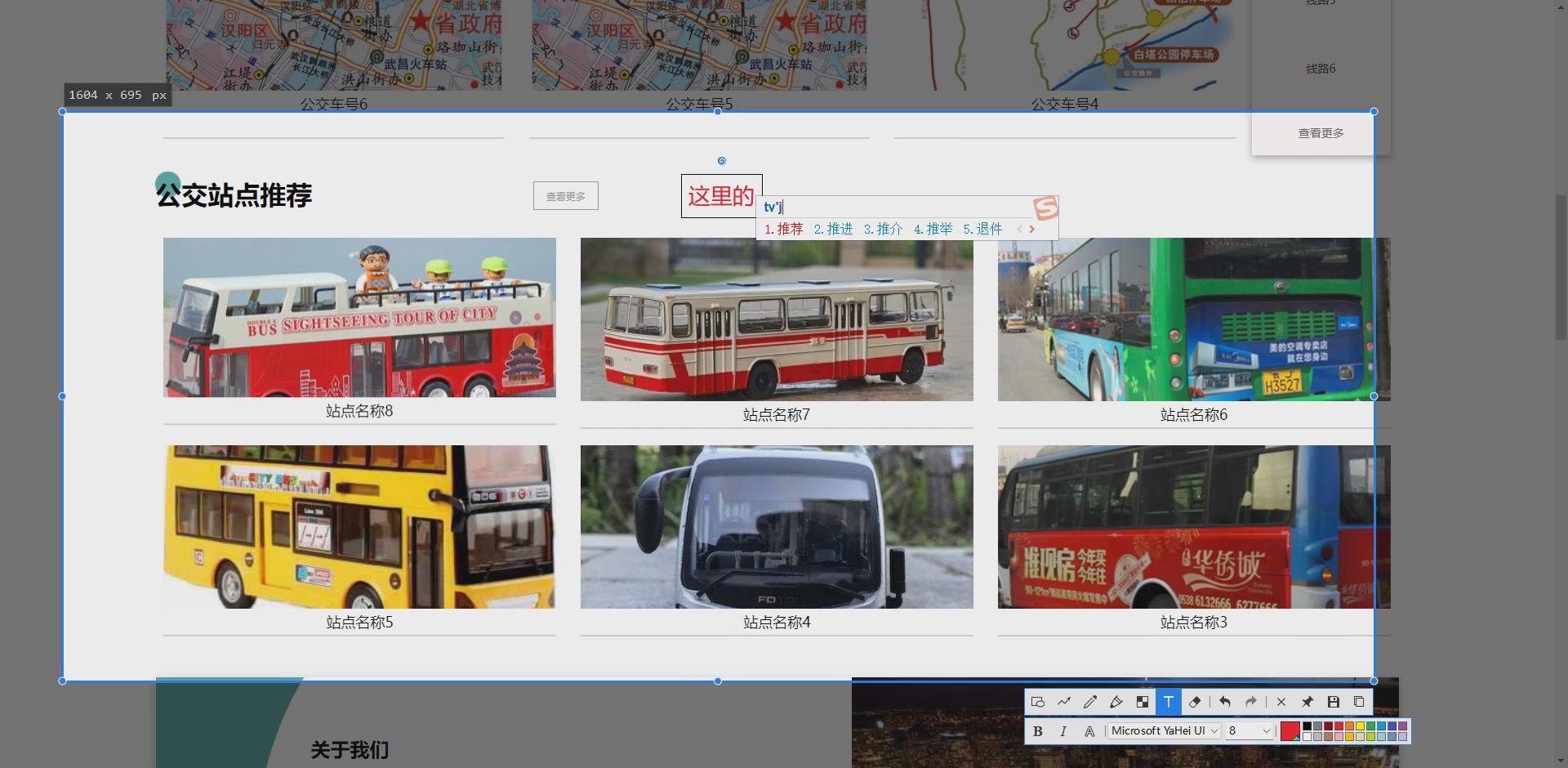Screen dimensions: 1568x768
Task: Open the grey minibus image 站点名称4
Action: coord(777,527)
